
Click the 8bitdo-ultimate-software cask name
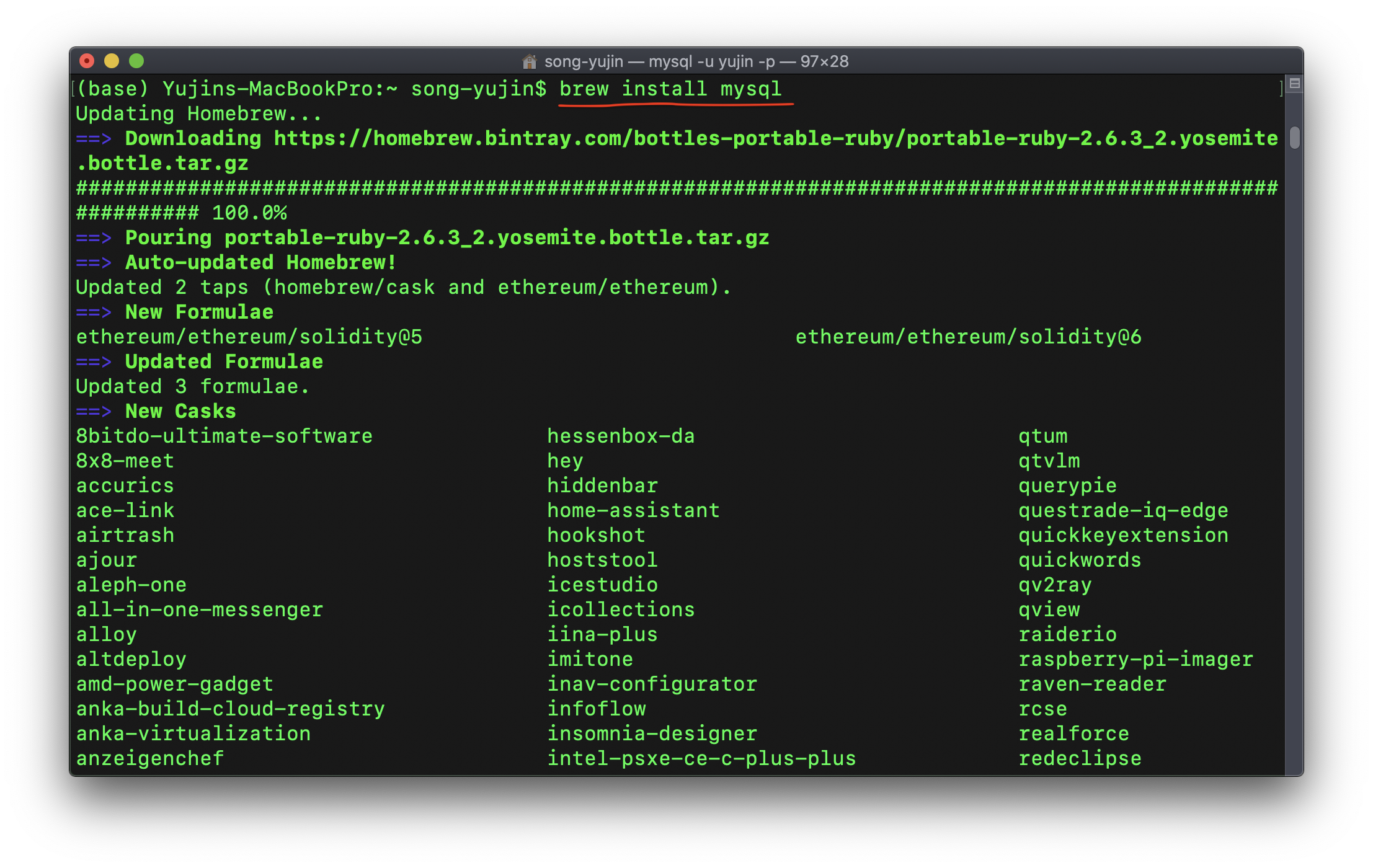tap(224, 436)
